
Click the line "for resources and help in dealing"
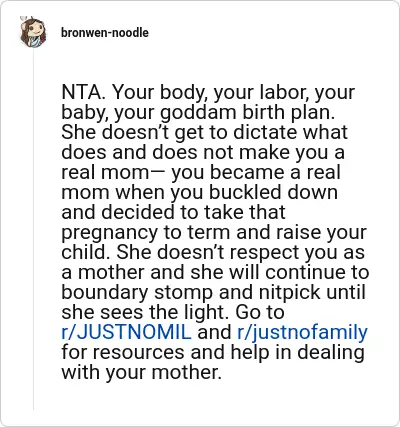(213, 352)
